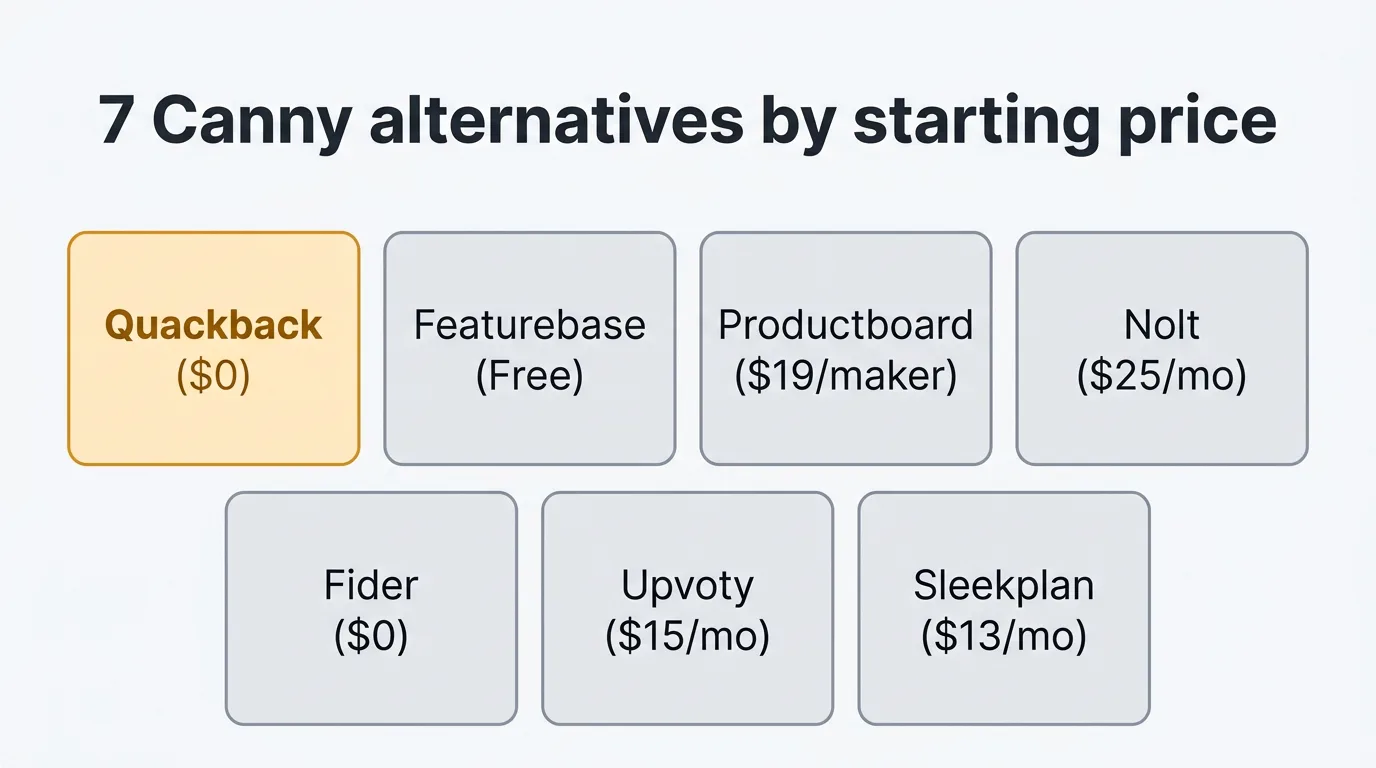Click the "($0)" price under Quackback
Screen dimensions: 1376x768
pyautogui.click(x=213, y=376)
